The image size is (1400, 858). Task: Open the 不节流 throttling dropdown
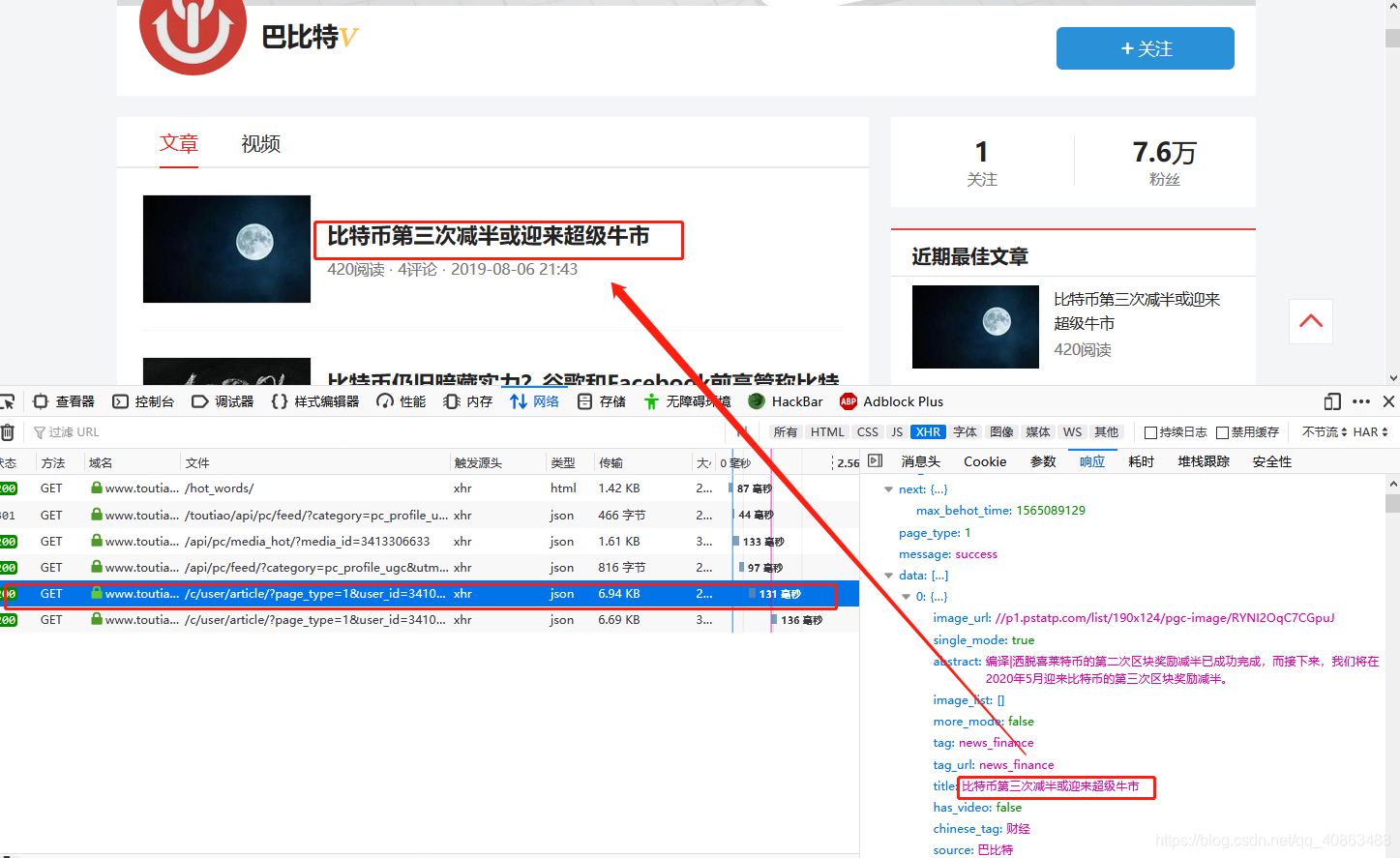tap(1325, 432)
